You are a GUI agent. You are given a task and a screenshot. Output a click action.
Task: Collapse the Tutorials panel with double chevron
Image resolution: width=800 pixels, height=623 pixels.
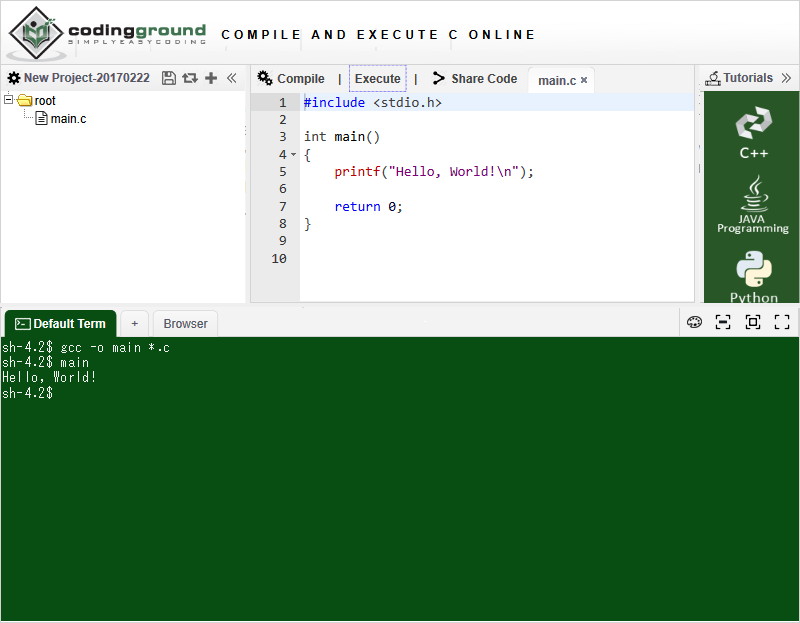pyautogui.click(x=786, y=78)
